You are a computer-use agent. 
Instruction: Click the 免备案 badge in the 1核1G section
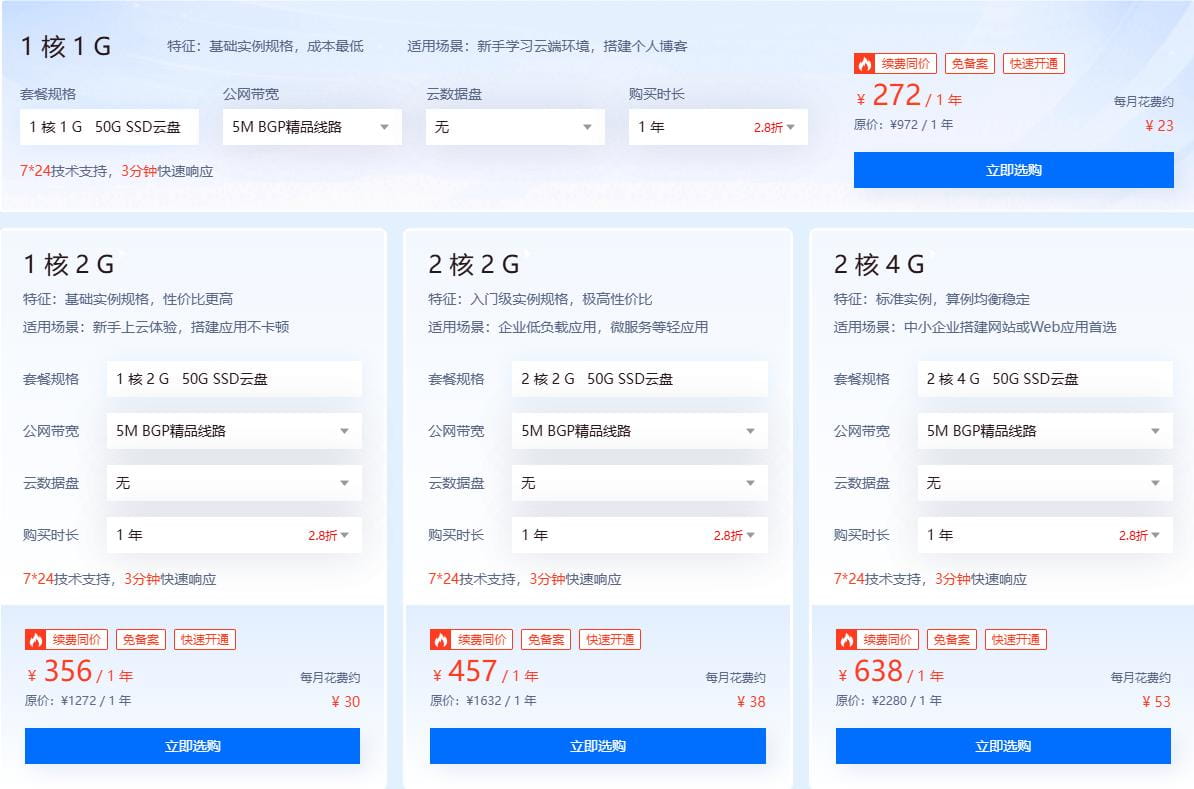[969, 63]
